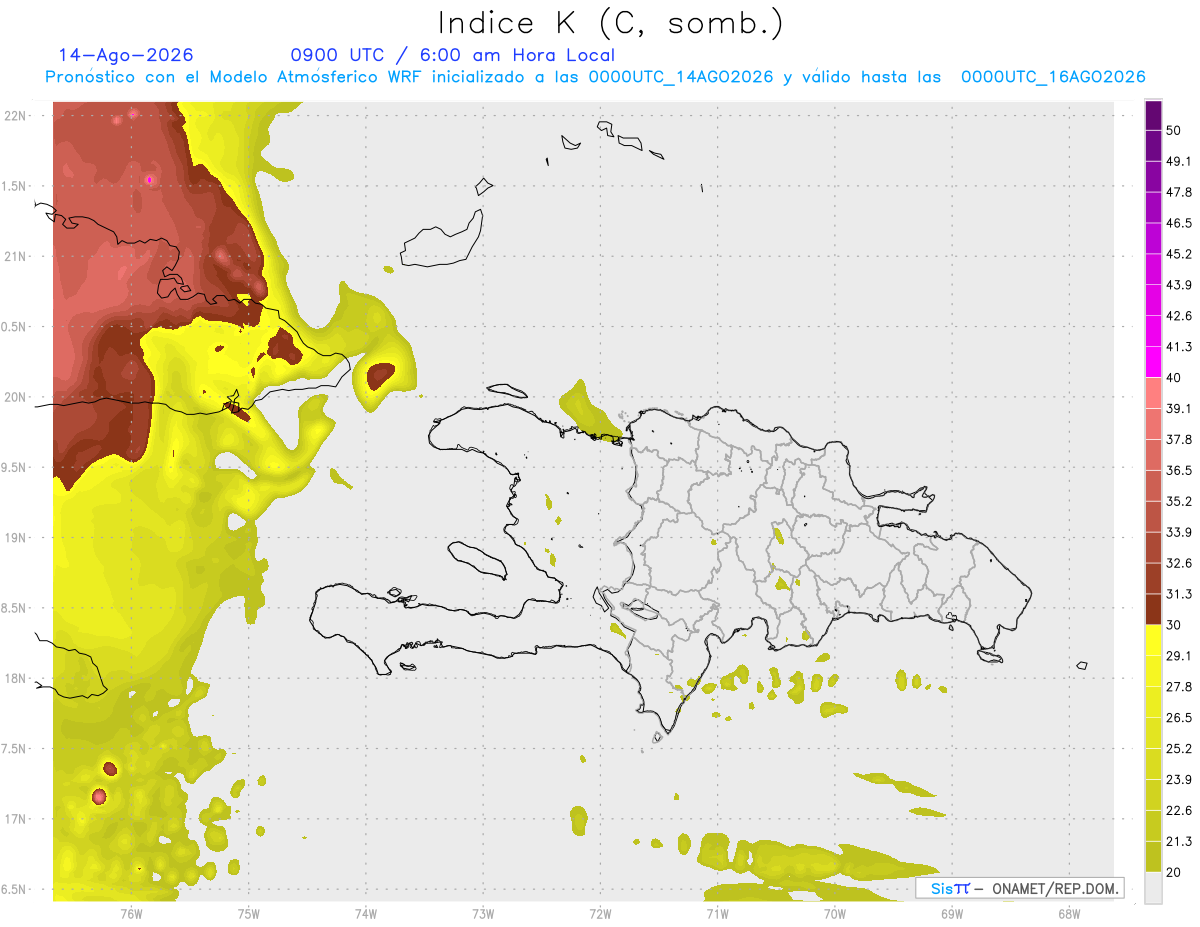
Task: Click "0900 UTC / 6:00 am Hora Local"
Action: point(453,55)
